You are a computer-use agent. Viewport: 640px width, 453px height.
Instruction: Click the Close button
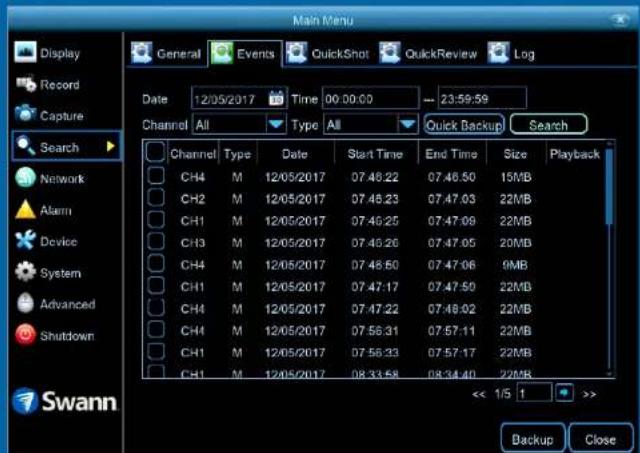600,439
